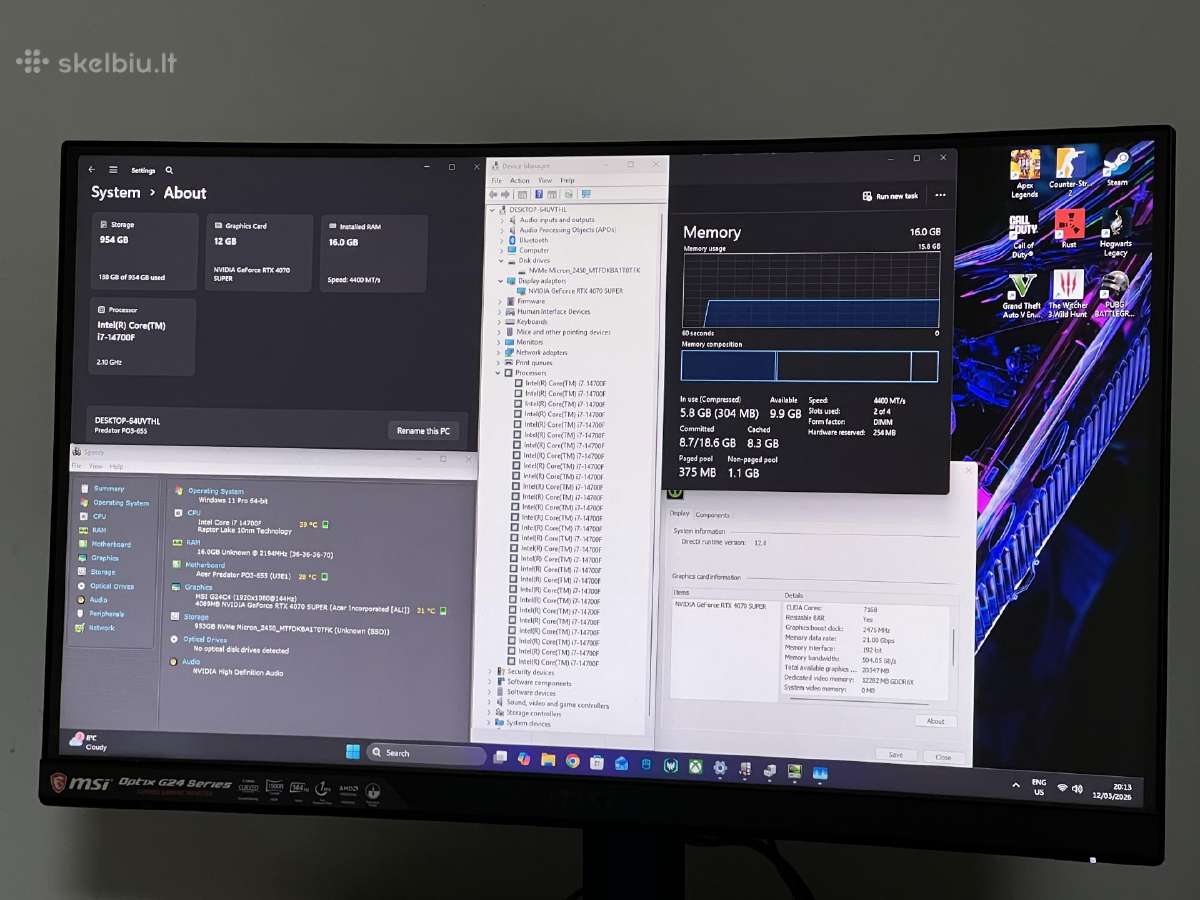Select Network in the Speccy sidebar
The height and width of the screenshot is (900, 1200).
pos(94,628)
